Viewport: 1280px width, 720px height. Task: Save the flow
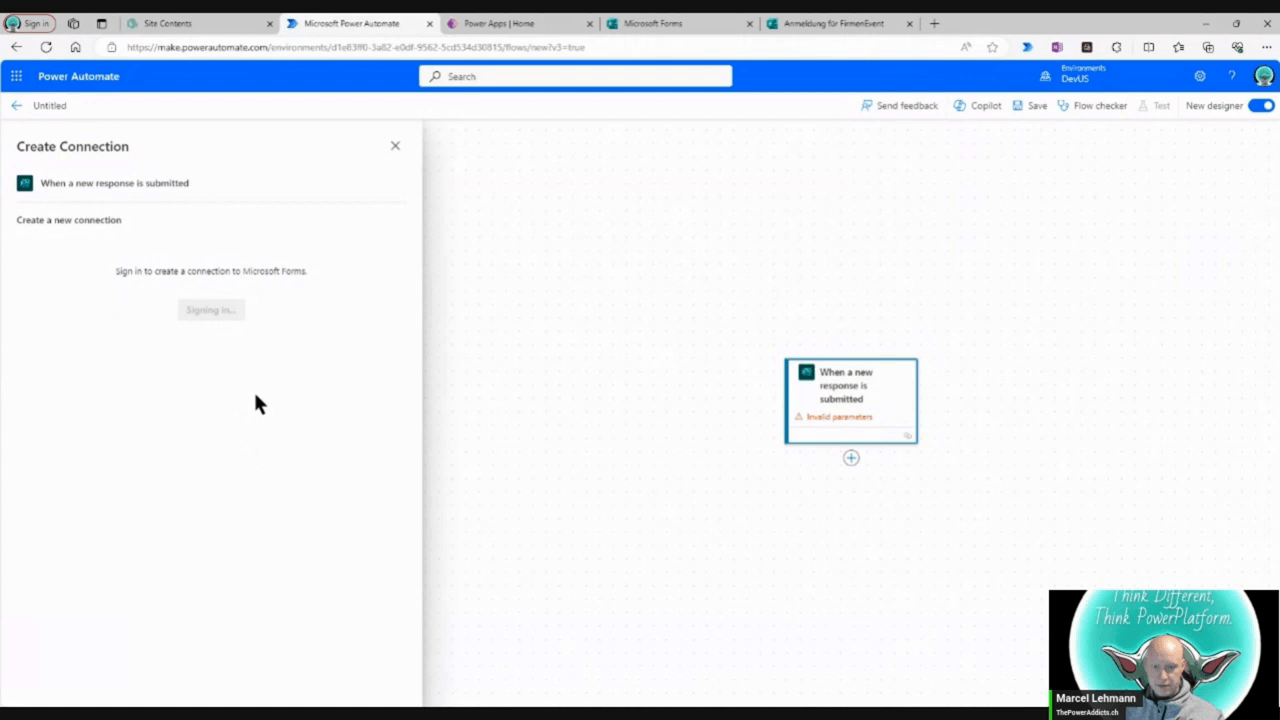click(x=1029, y=105)
